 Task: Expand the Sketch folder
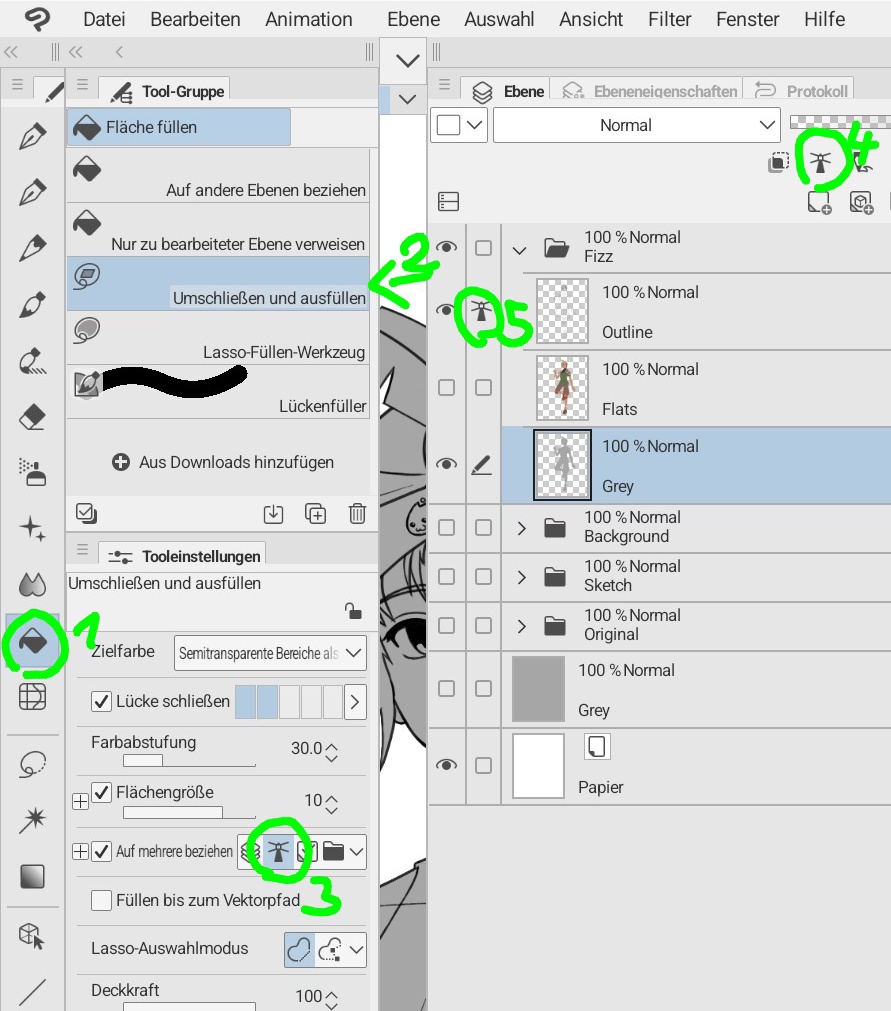[522, 577]
